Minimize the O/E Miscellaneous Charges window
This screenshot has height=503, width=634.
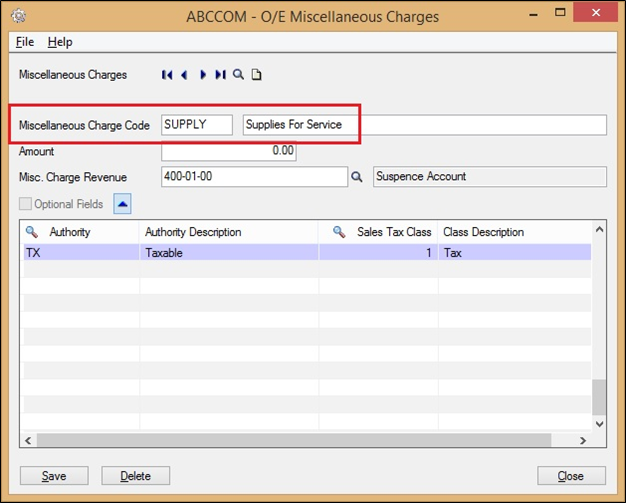[x=534, y=14]
